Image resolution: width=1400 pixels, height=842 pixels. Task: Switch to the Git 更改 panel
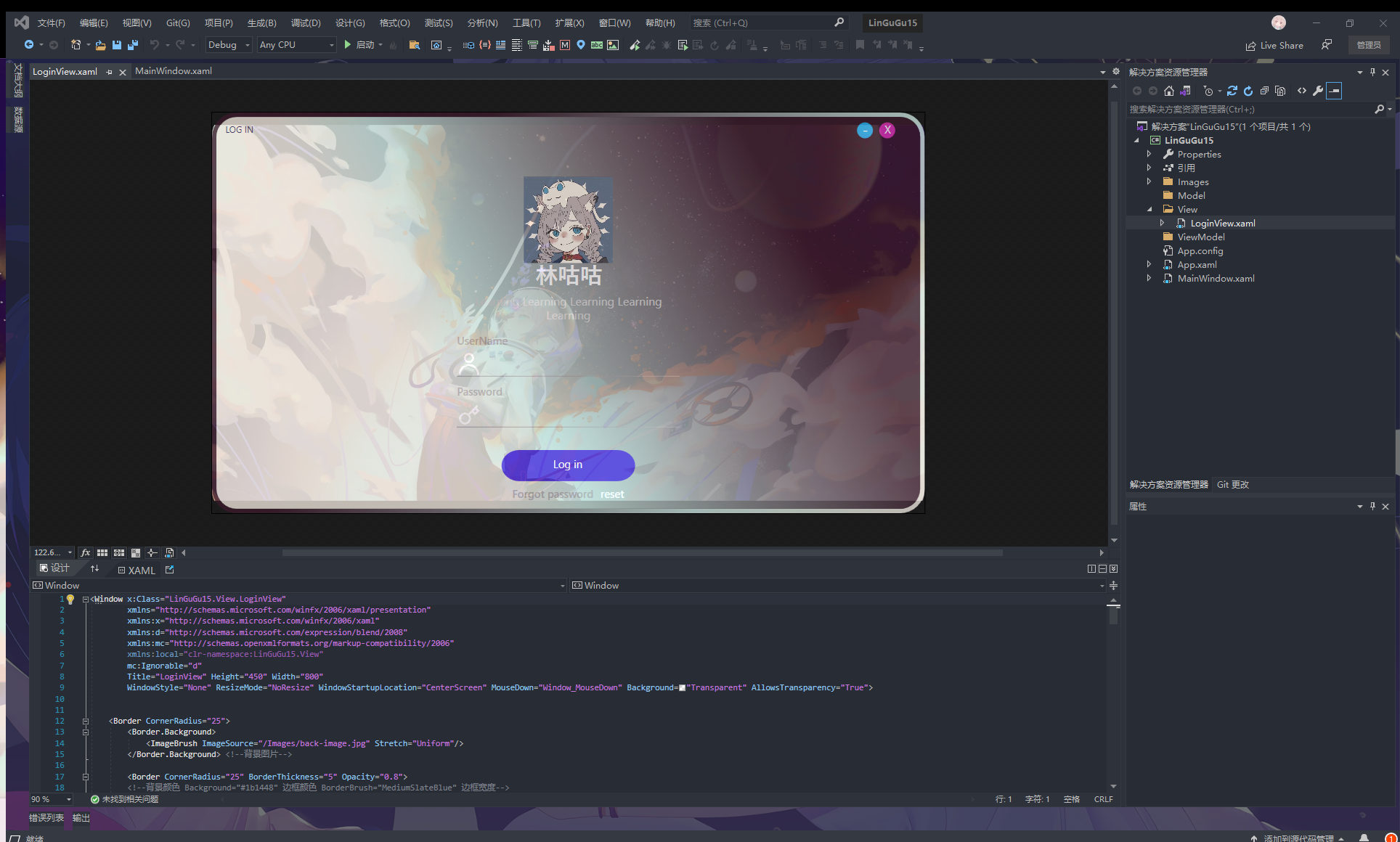tap(1232, 484)
